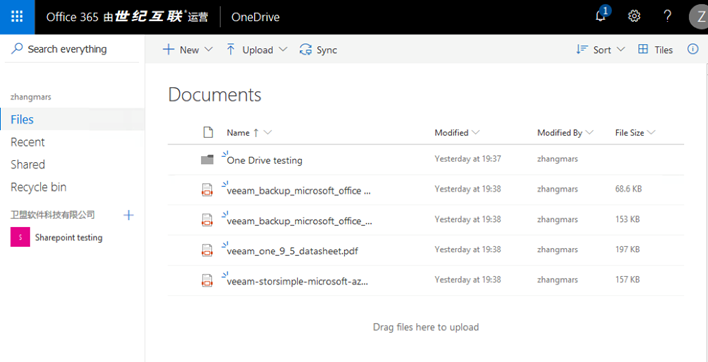Open the user account avatar Z
This screenshot has width=708, height=362.
click(x=699, y=17)
